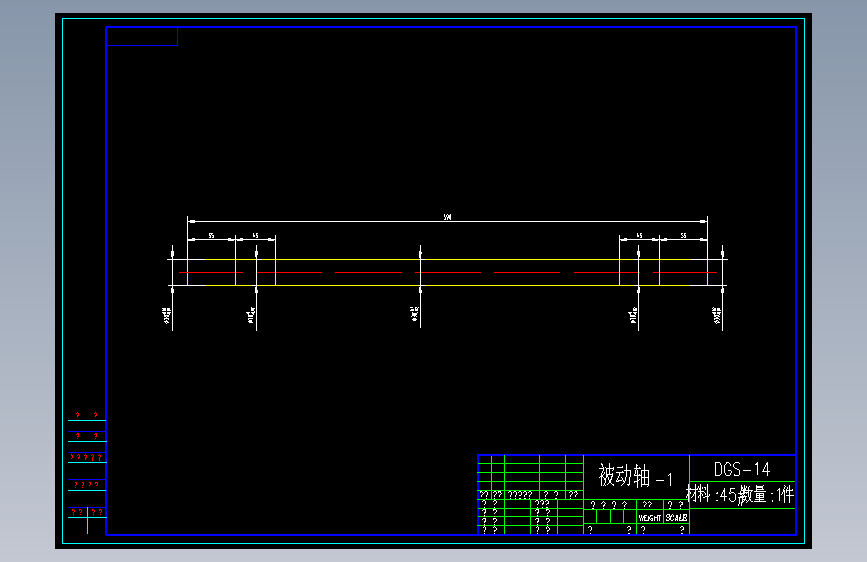The image size is (867, 562).
Task: Click the overall length dimension "590"
Action: click(447, 217)
